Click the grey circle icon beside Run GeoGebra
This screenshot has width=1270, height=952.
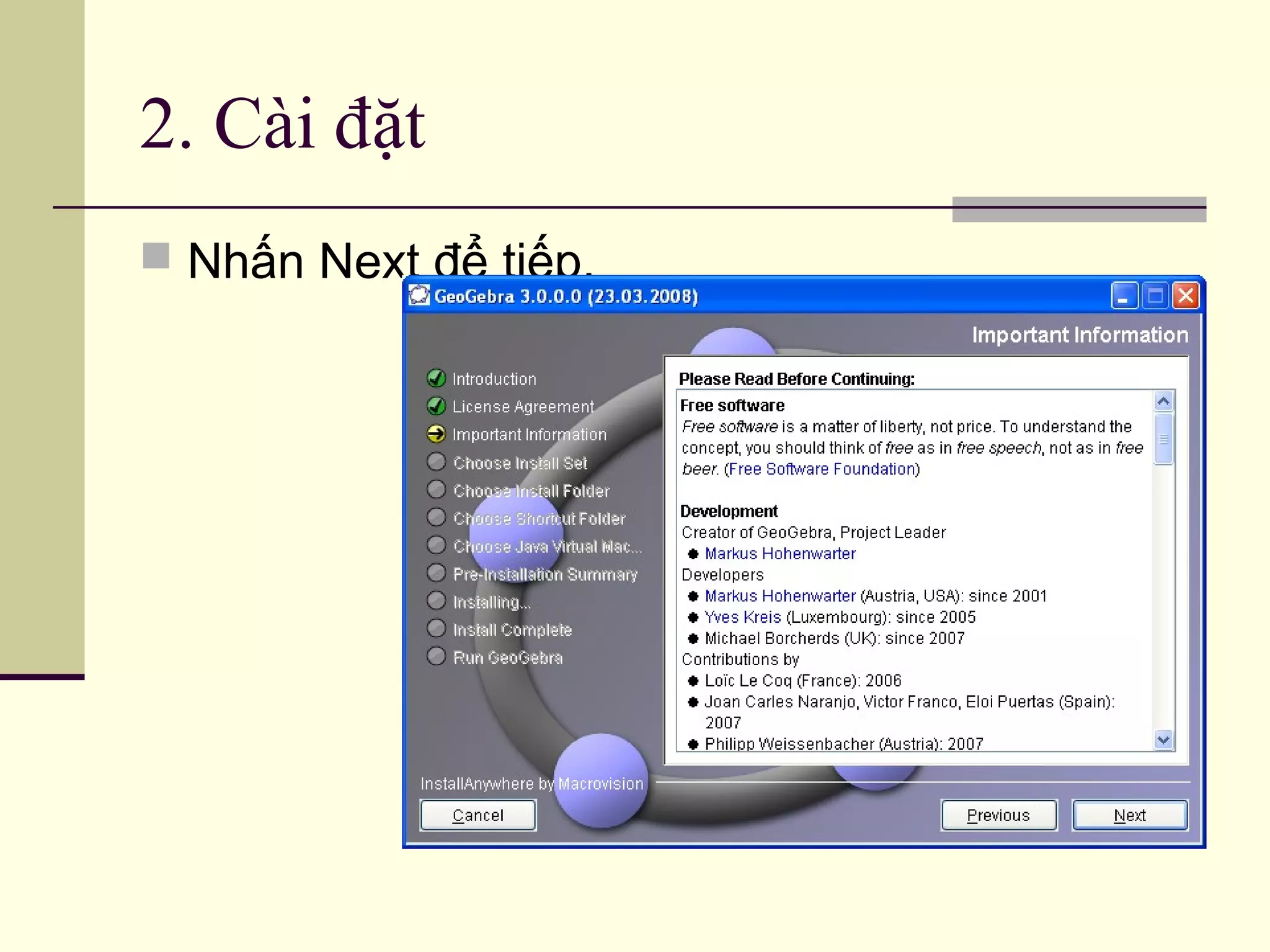pyautogui.click(x=436, y=656)
